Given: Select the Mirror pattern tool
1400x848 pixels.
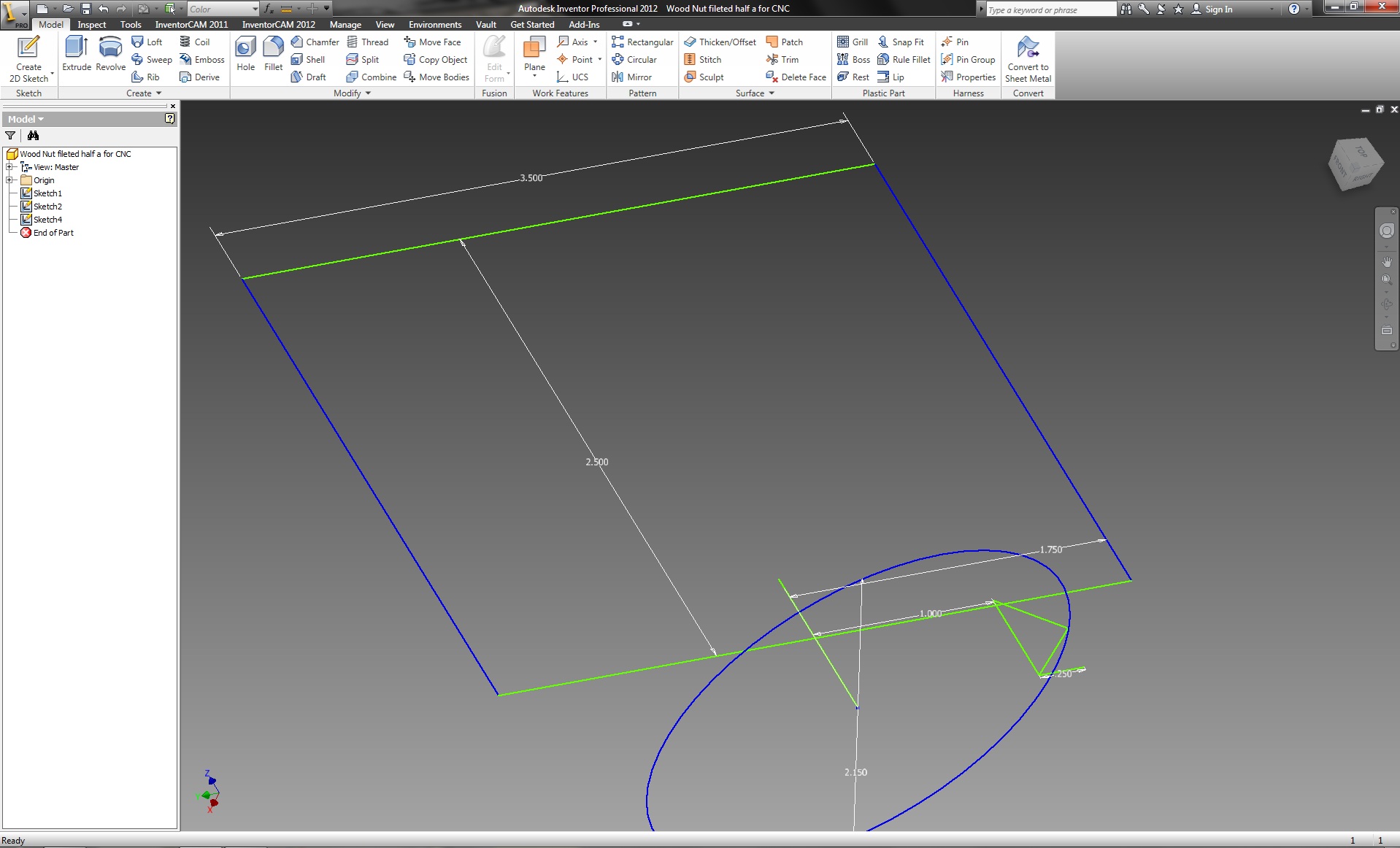Looking at the screenshot, I should tap(632, 77).
